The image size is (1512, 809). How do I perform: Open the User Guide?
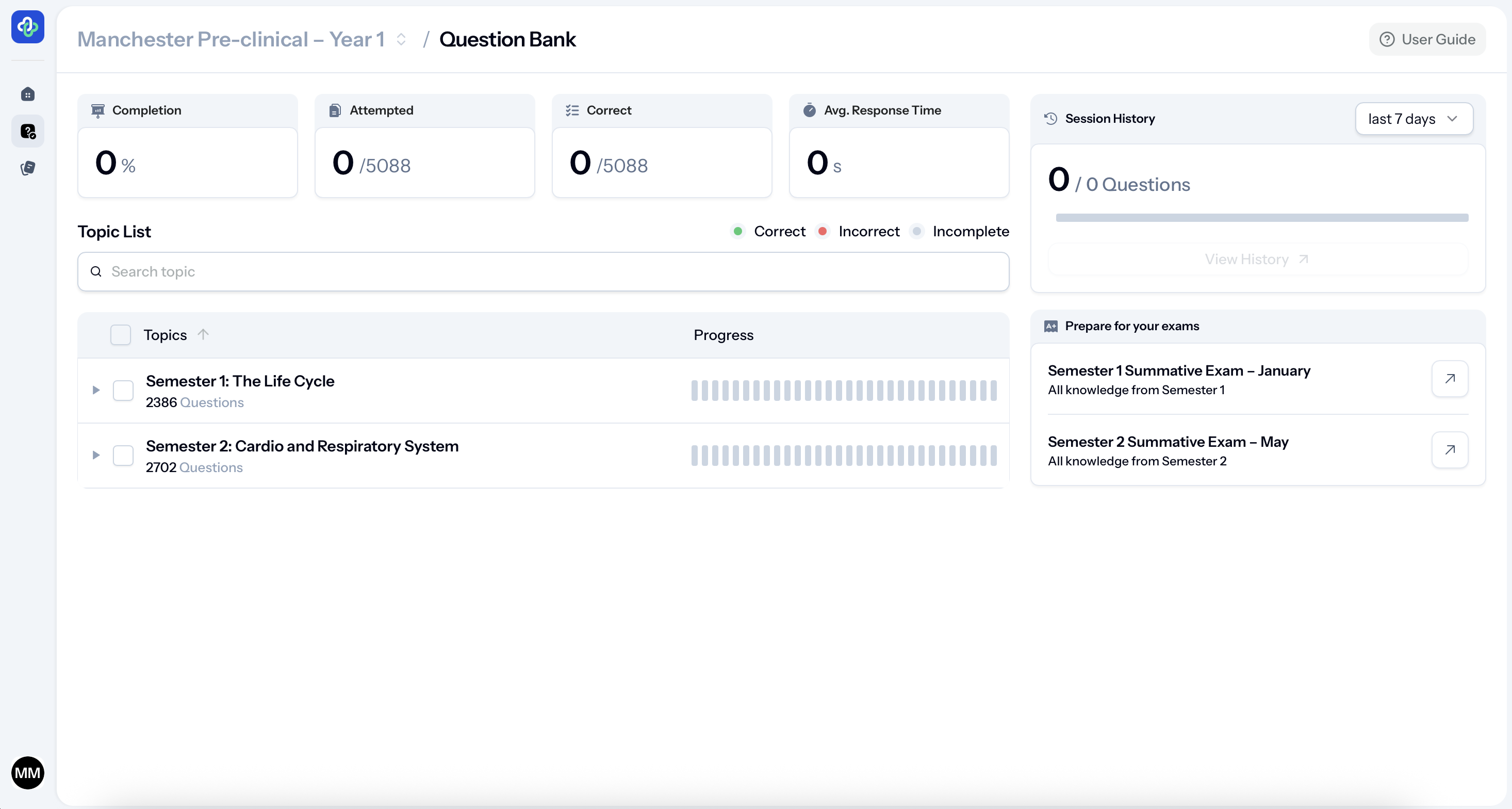(1427, 39)
